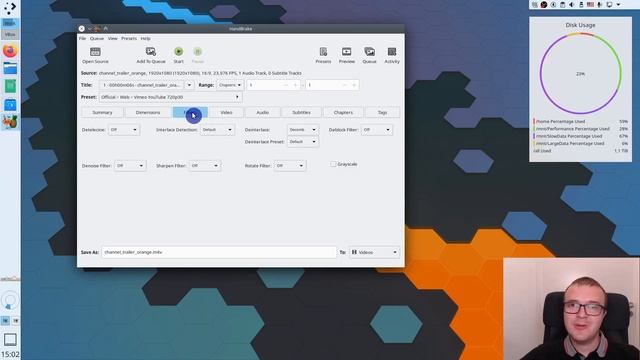Viewport: 640px width, 360px height.
Task: Start encoding with the green Start button
Action: [x=178, y=55]
